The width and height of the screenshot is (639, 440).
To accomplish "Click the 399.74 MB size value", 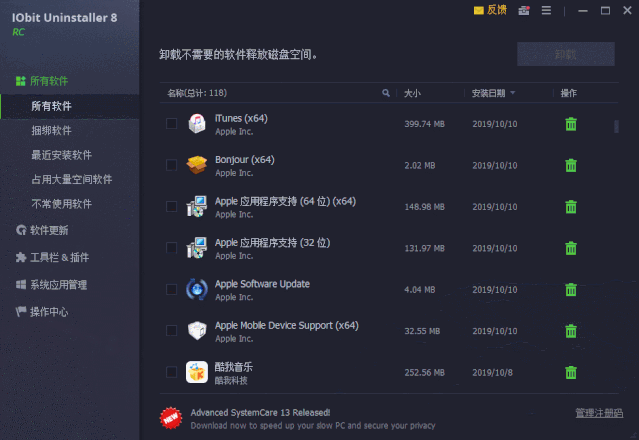I will [424, 124].
